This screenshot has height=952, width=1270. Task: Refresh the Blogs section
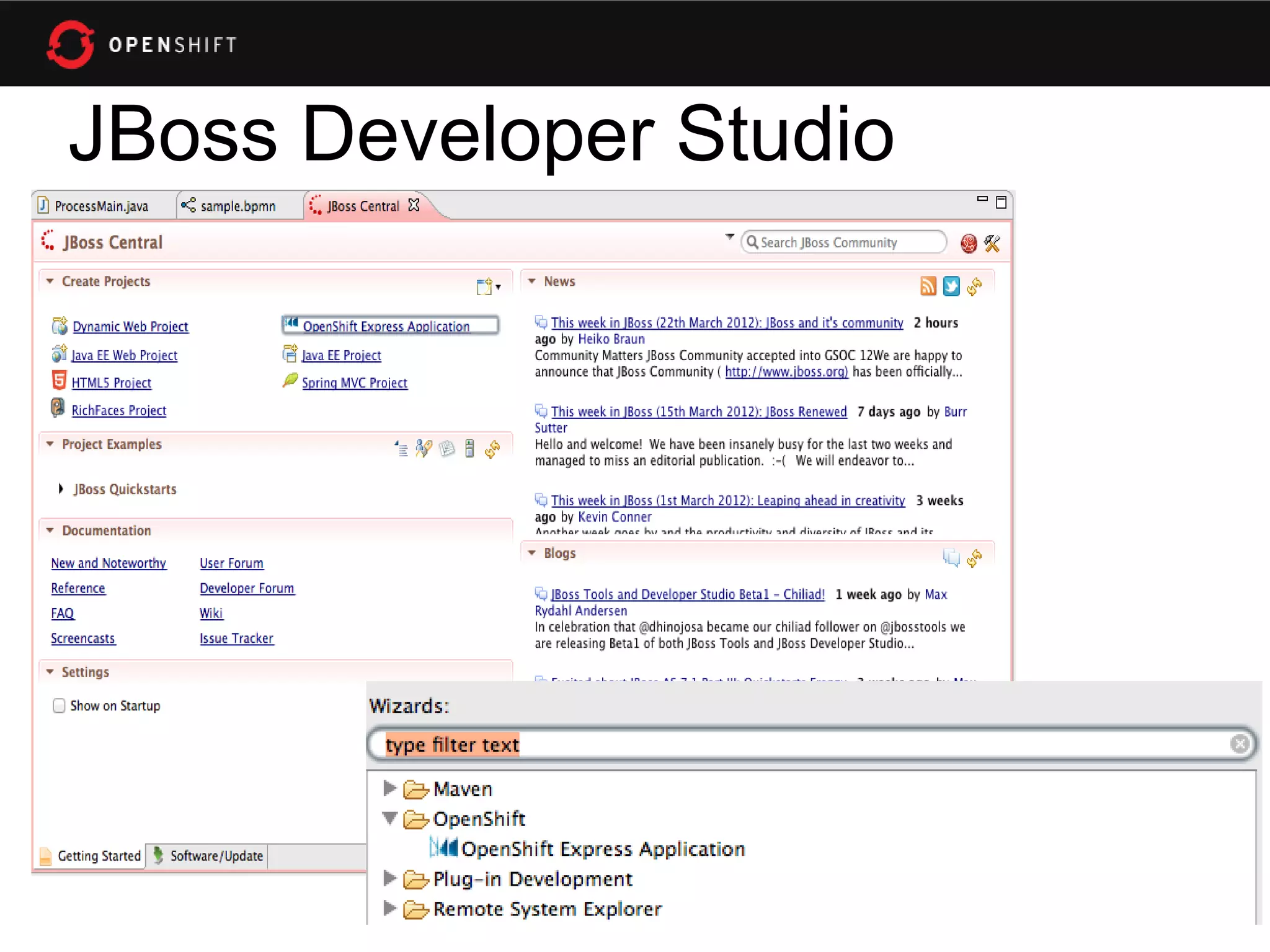(974, 558)
